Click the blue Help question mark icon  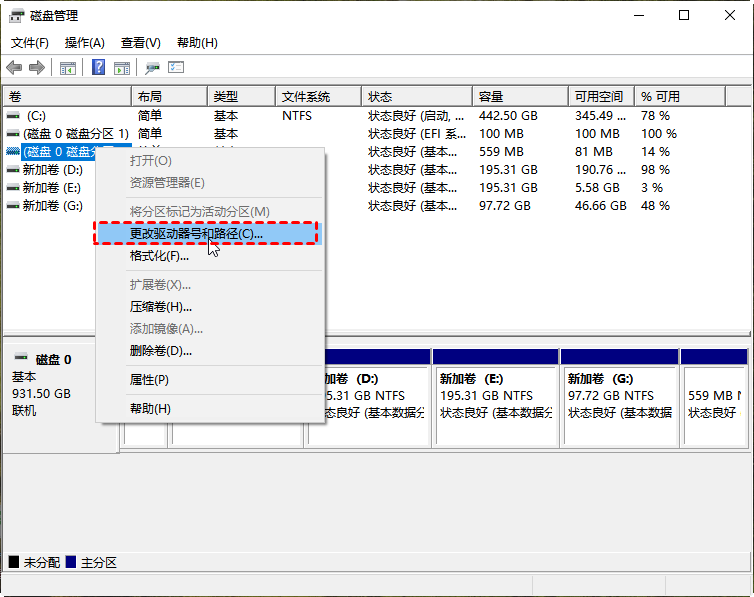[x=99, y=68]
